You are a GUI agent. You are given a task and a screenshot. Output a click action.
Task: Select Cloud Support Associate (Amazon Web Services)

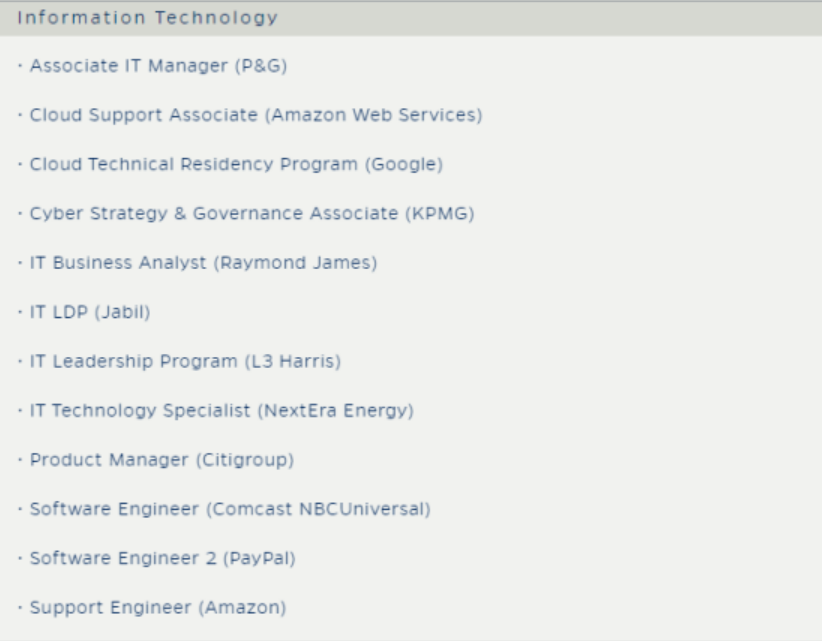point(256,116)
